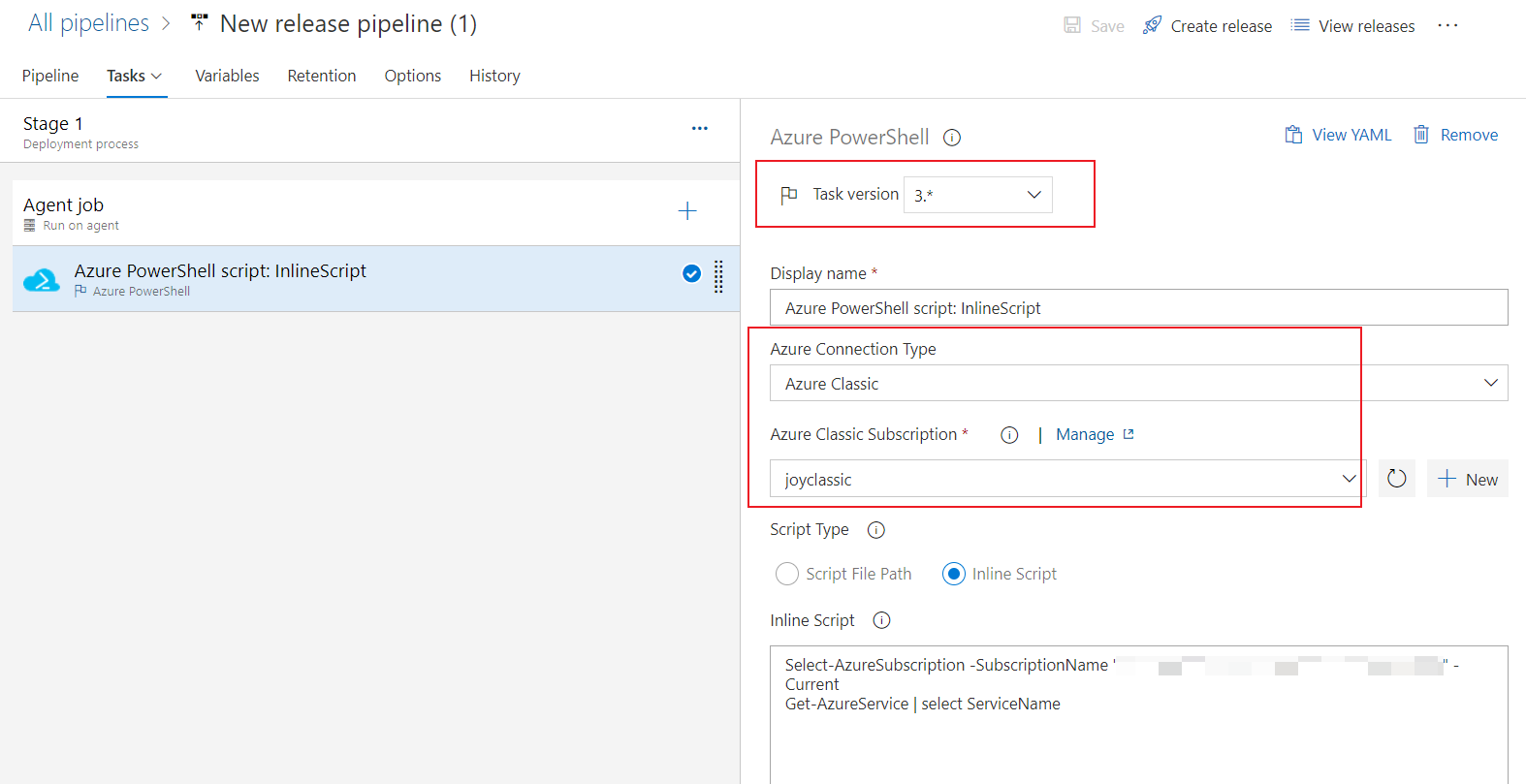
Task: Click the Remove task trash icon
Action: [1421, 135]
